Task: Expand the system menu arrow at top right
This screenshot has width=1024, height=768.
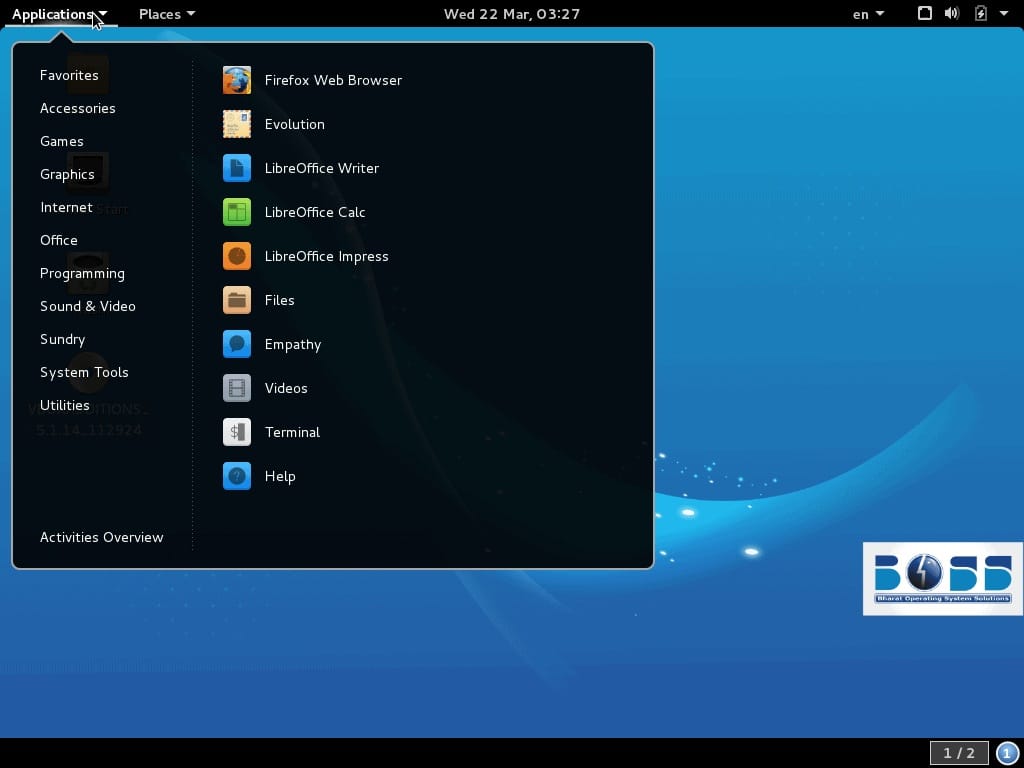Action: point(1004,13)
